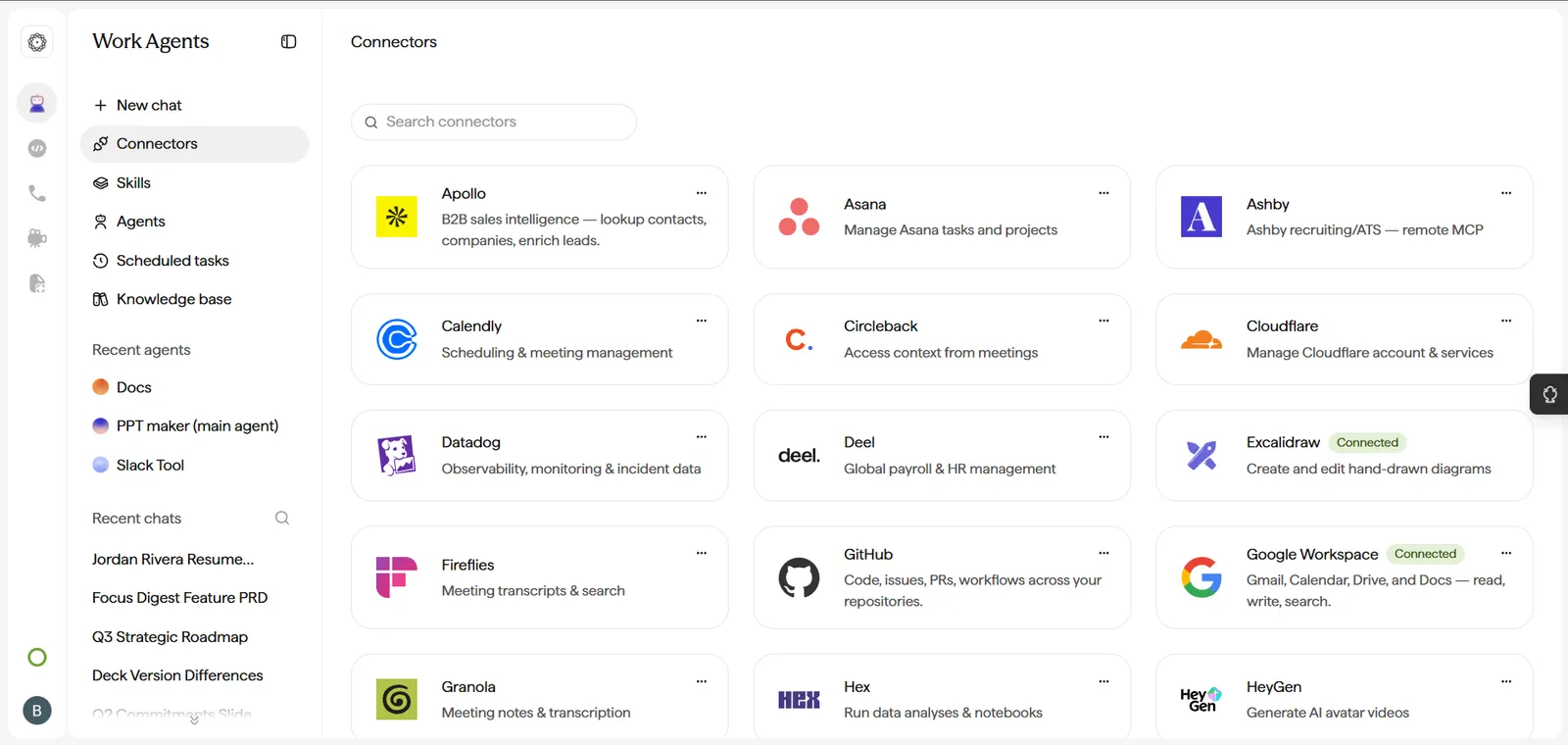Click the green circle status icon
Screen dimensions: 1568x745
pyautogui.click(x=37, y=658)
